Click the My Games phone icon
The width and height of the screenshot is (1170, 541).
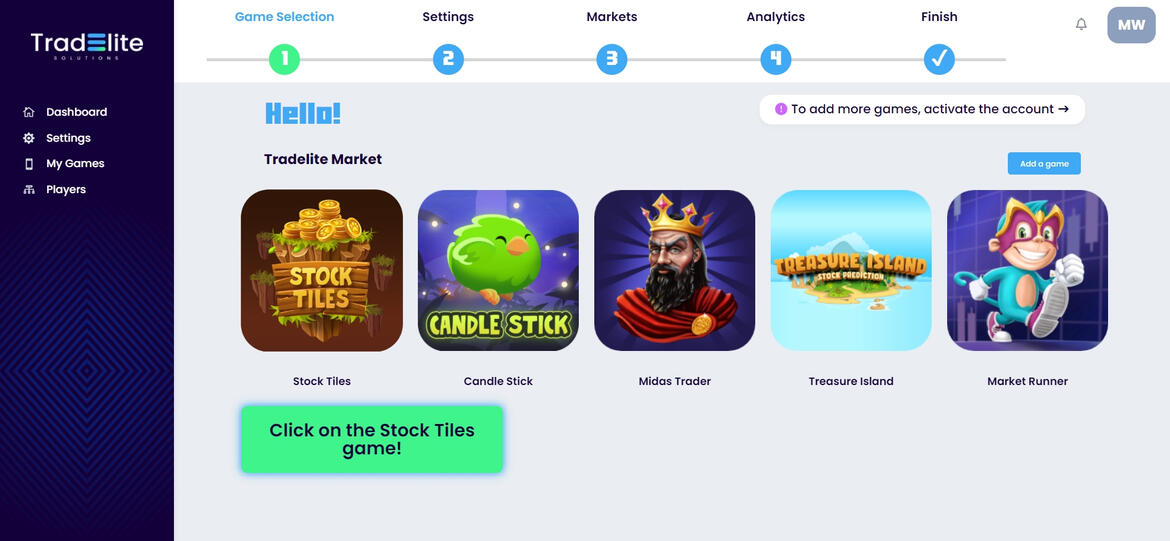point(29,163)
